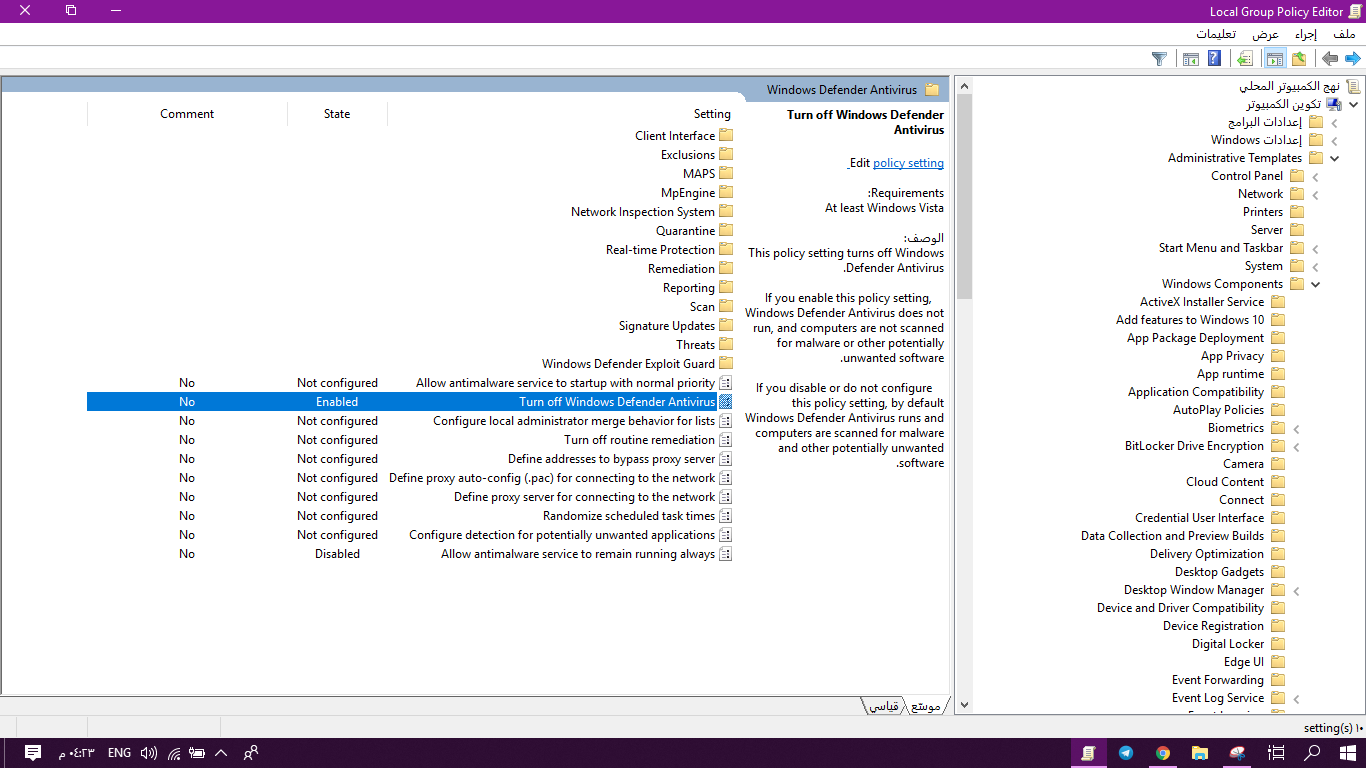The width and height of the screenshot is (1366, 768).
Task: Click the taskbar search magnifier icon
Action: (x=1312, y=753)
